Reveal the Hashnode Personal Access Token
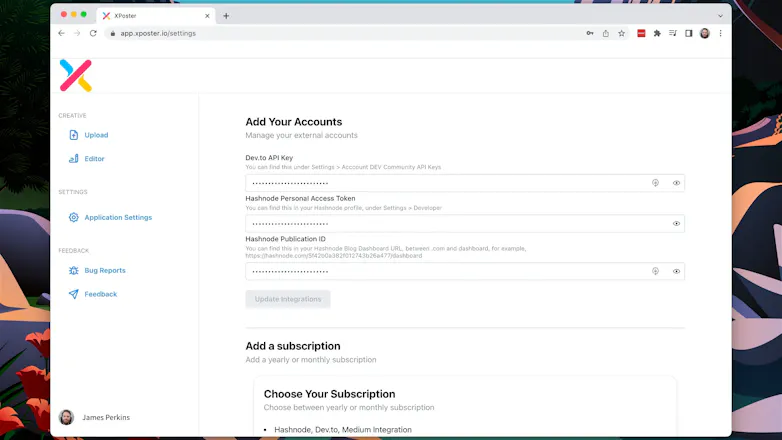Viewport: 782px width, 440px height. click(676, 223)
